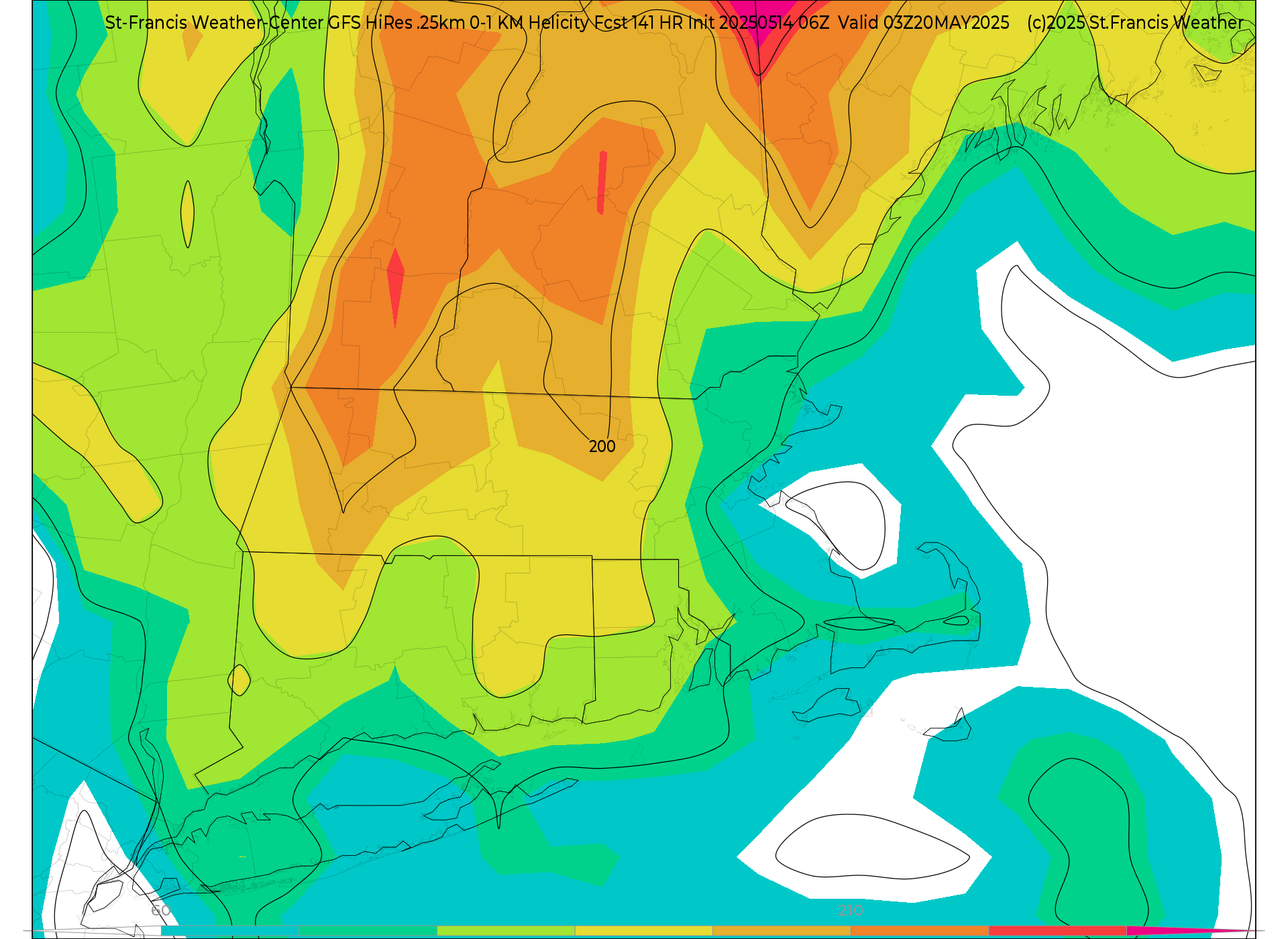The width and height of the screenshot is (1288, 939).
Task: Click the "Valid 03Z20MAY2025" text in the header
Action: [924, 23]
